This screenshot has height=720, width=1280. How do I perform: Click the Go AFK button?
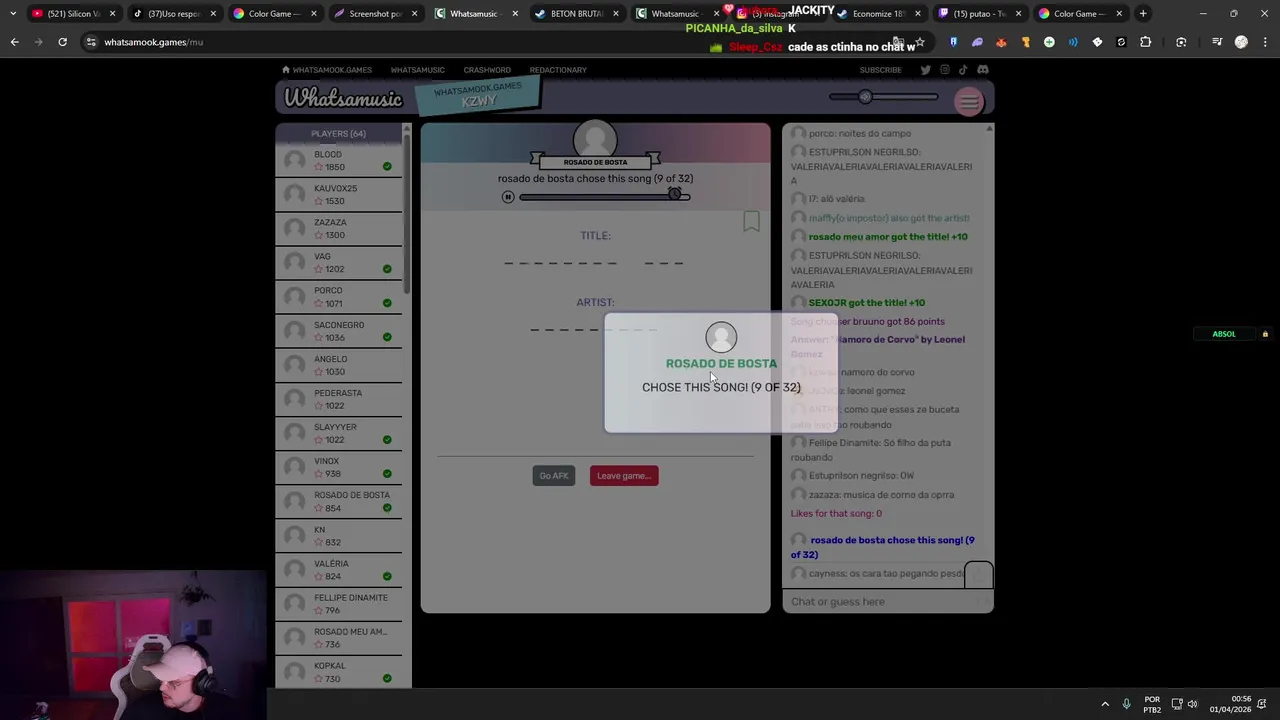[553, 476]
